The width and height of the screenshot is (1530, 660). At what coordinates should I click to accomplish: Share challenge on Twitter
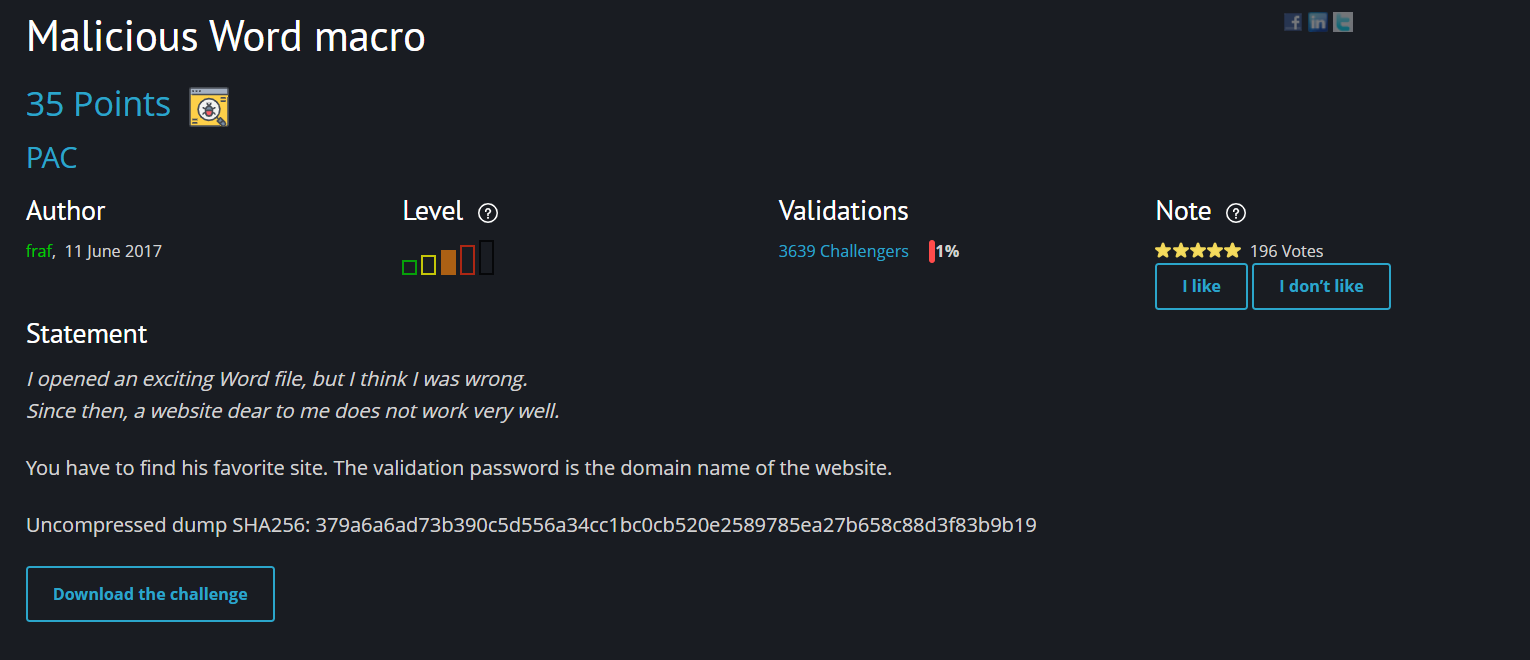pyautogui.click(x=1343, y=22)
